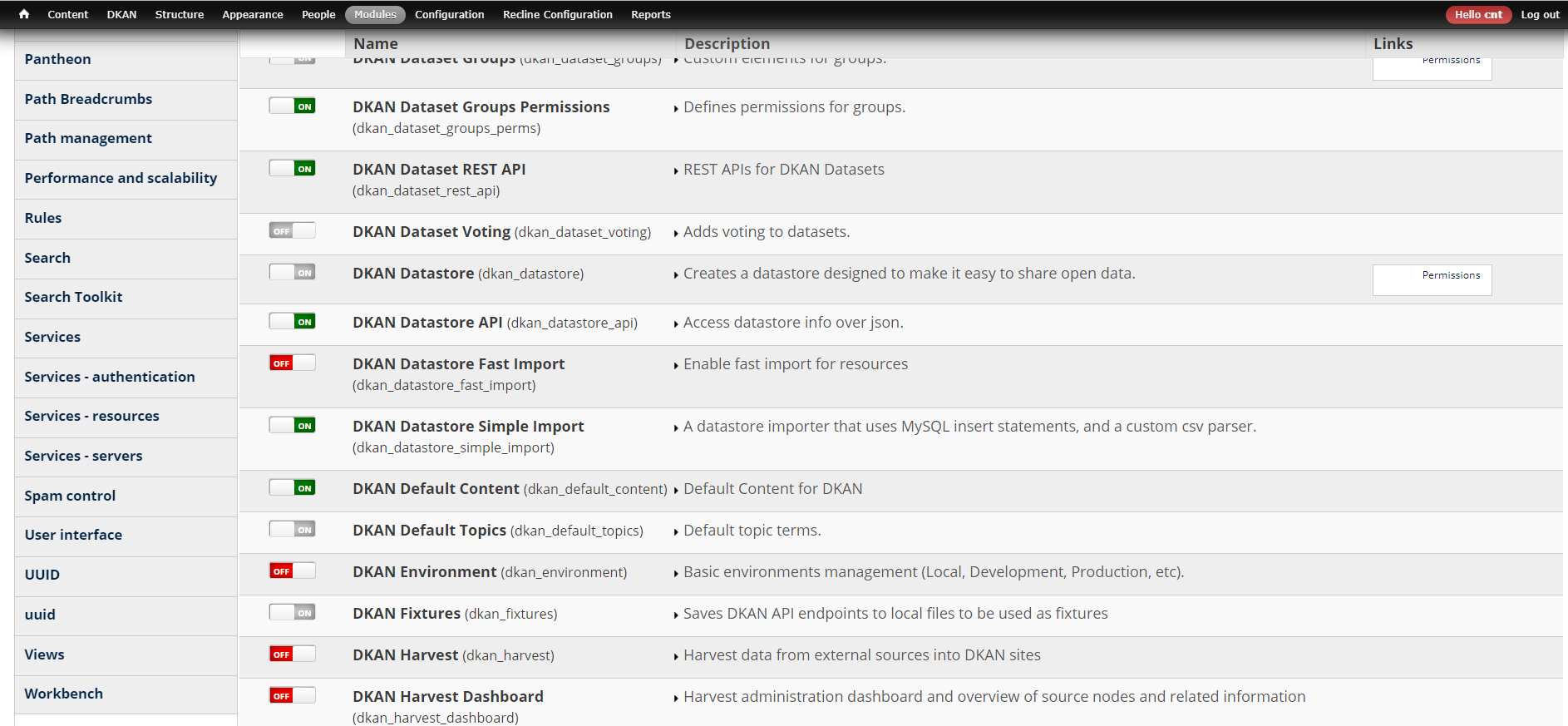Toggle the DKAN Fixtures switch
This screenshot has height=726, width=1568.
point(292,612)
